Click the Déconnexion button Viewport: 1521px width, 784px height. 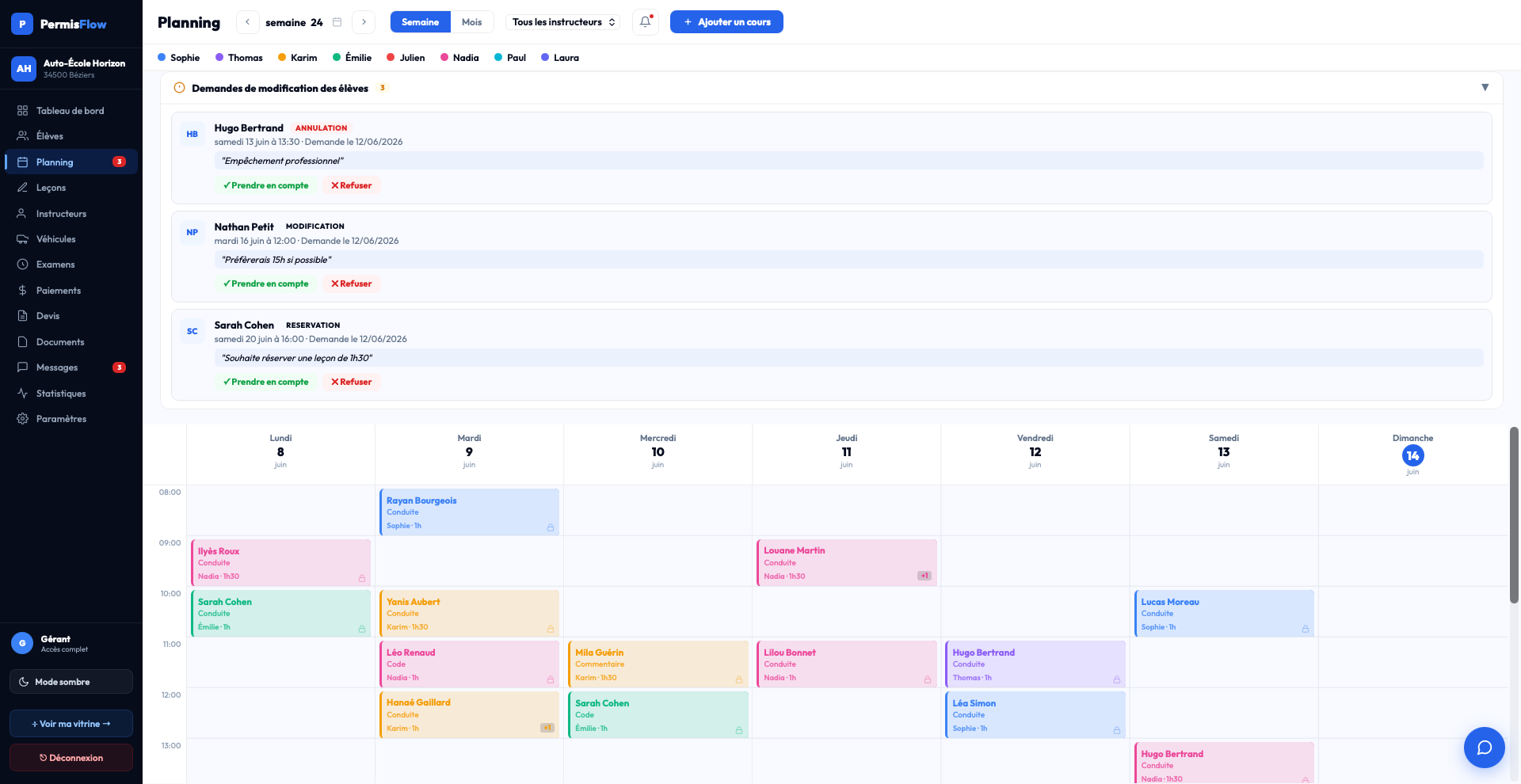pos(71,758)
